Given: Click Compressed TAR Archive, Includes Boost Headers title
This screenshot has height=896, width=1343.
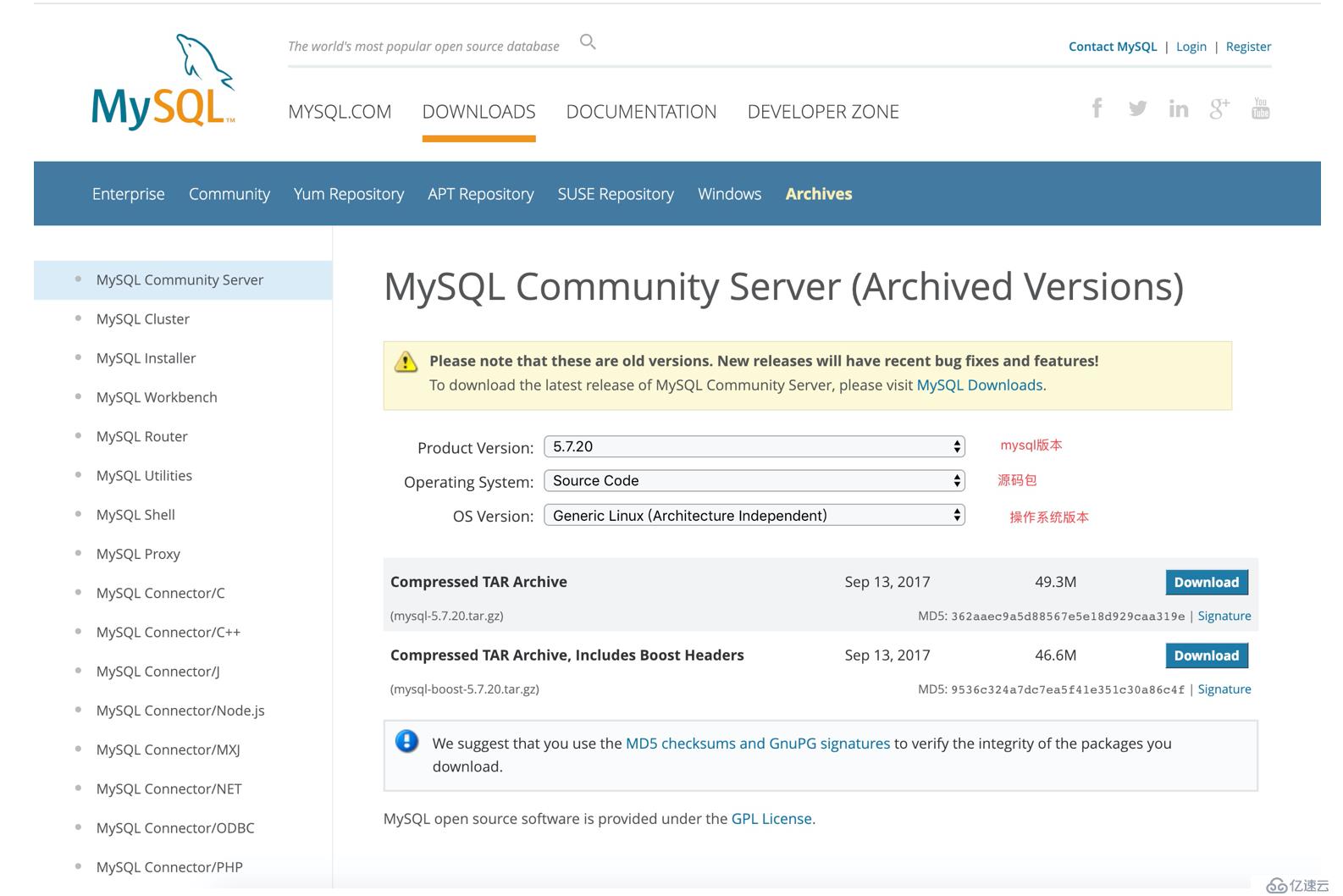Looking at the screenshot, I should coord(566,655).
